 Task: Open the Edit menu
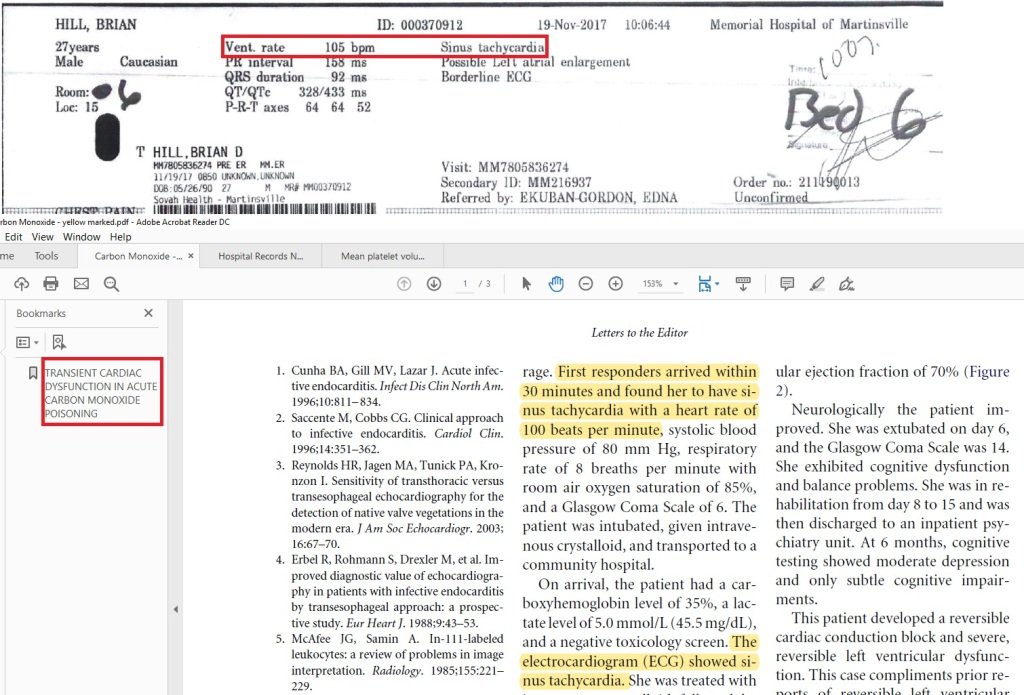[13, 236]
